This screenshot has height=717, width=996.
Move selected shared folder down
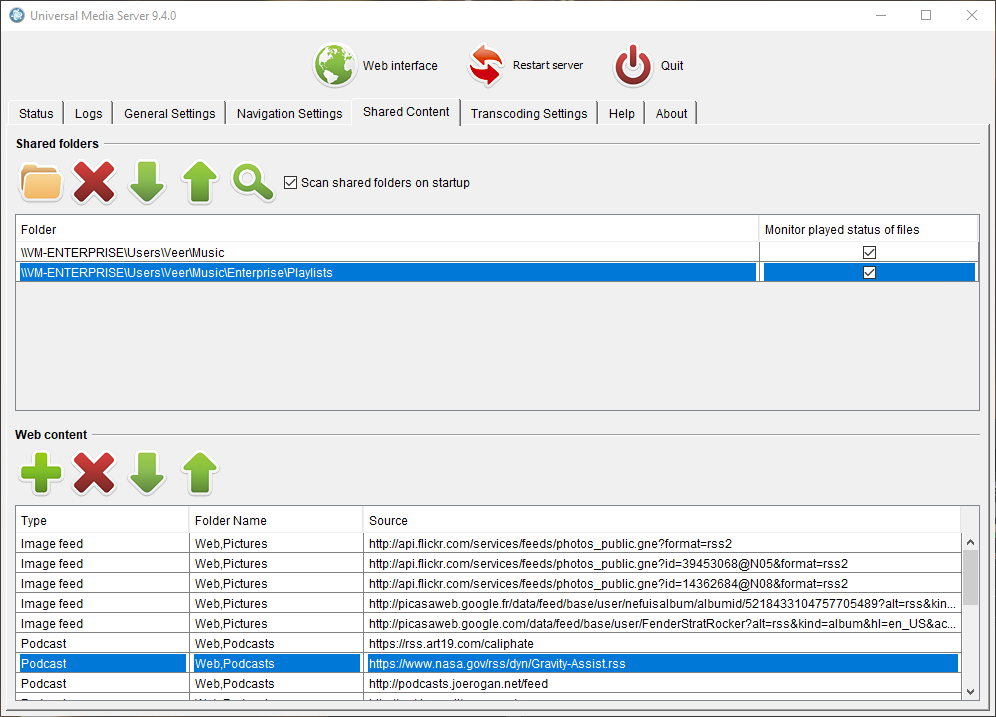click(x=147, y=182)
